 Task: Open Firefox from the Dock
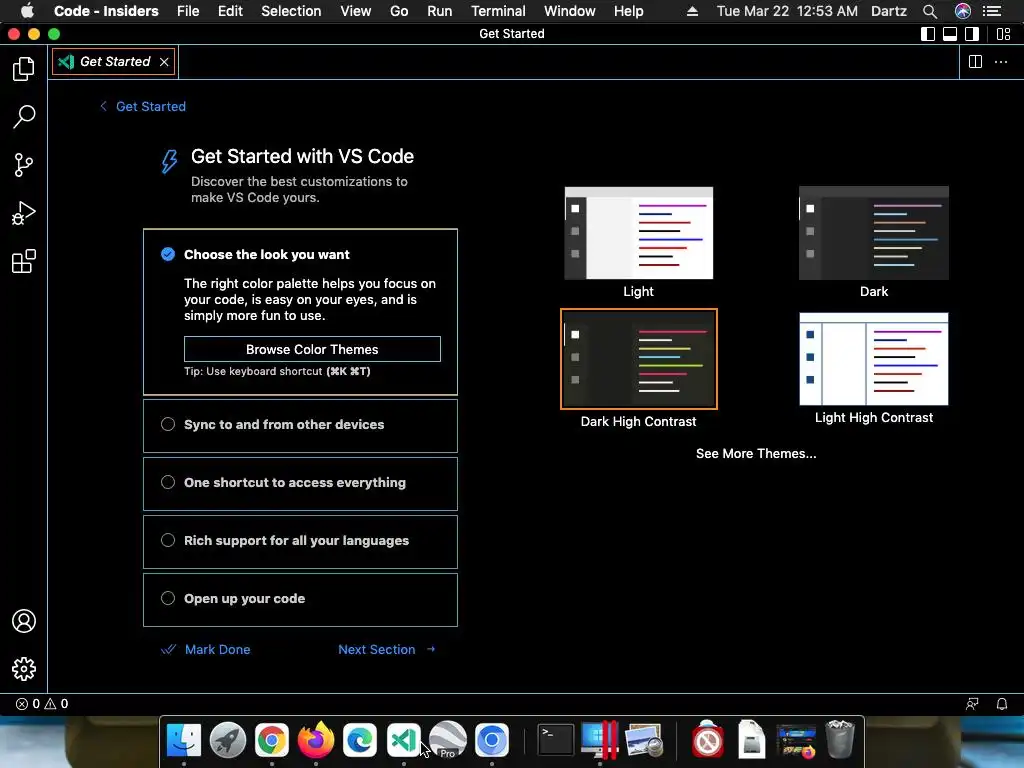pyautogui.click(x=315, y=740)
